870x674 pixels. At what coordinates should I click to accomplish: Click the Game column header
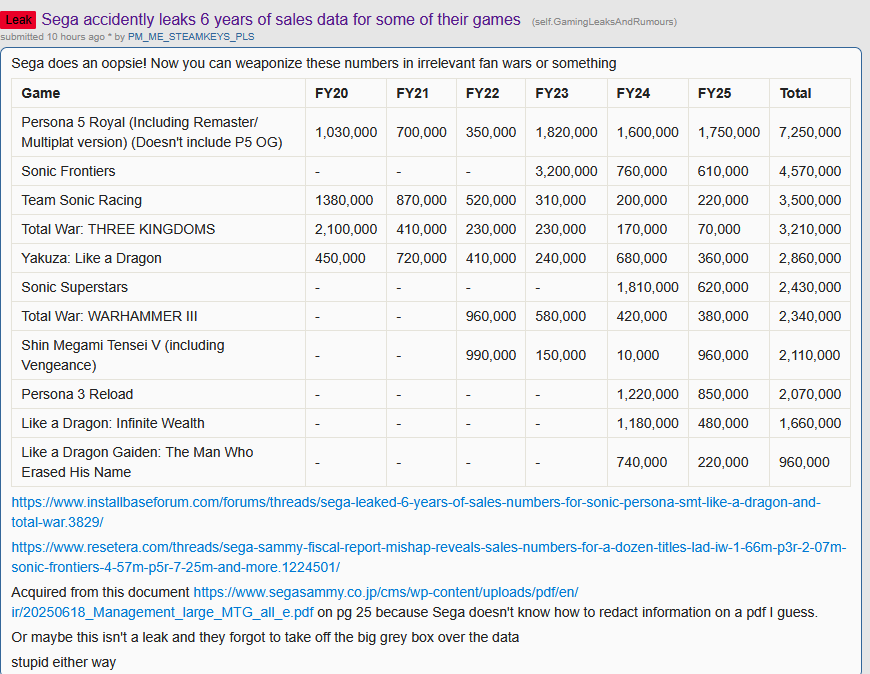(x=41, y=93)
